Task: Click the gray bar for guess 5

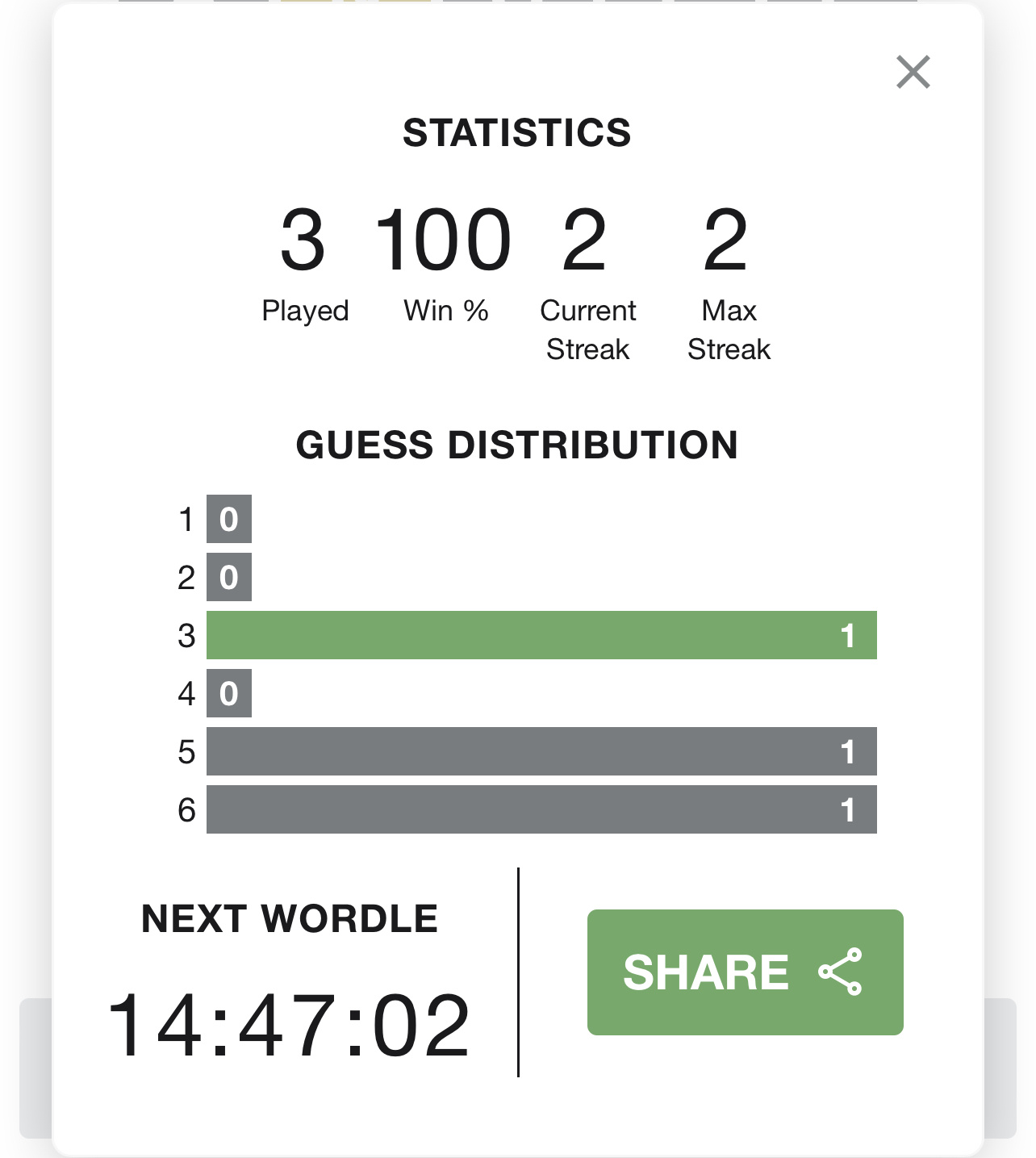Action: 541,751
